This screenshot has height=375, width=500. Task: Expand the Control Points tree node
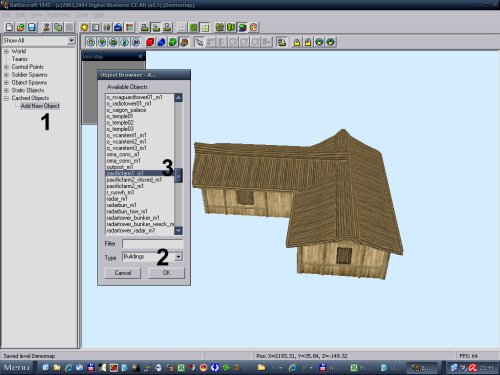6,67
